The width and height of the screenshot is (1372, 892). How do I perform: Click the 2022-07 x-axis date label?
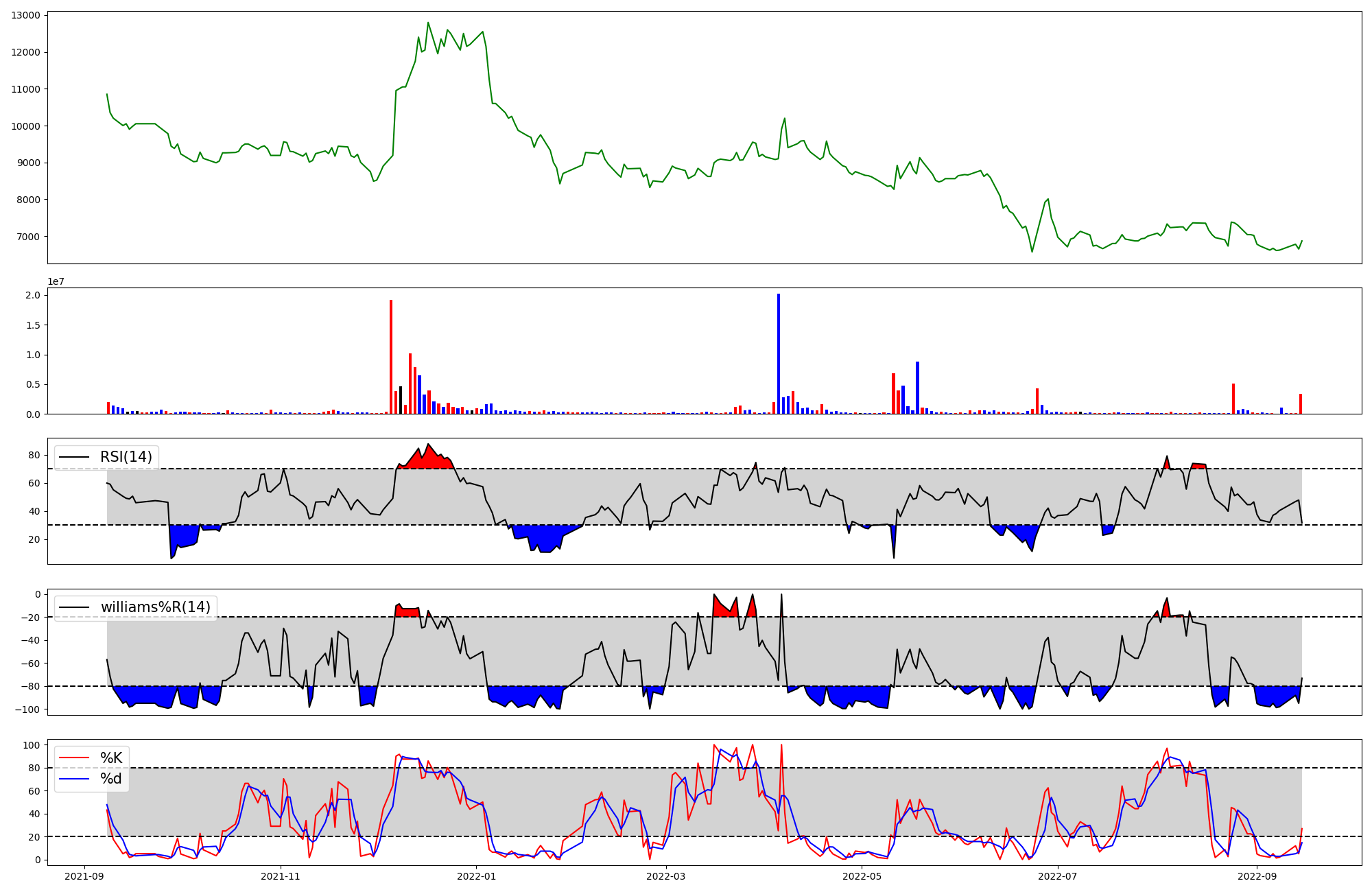[x=1057, y=876]
